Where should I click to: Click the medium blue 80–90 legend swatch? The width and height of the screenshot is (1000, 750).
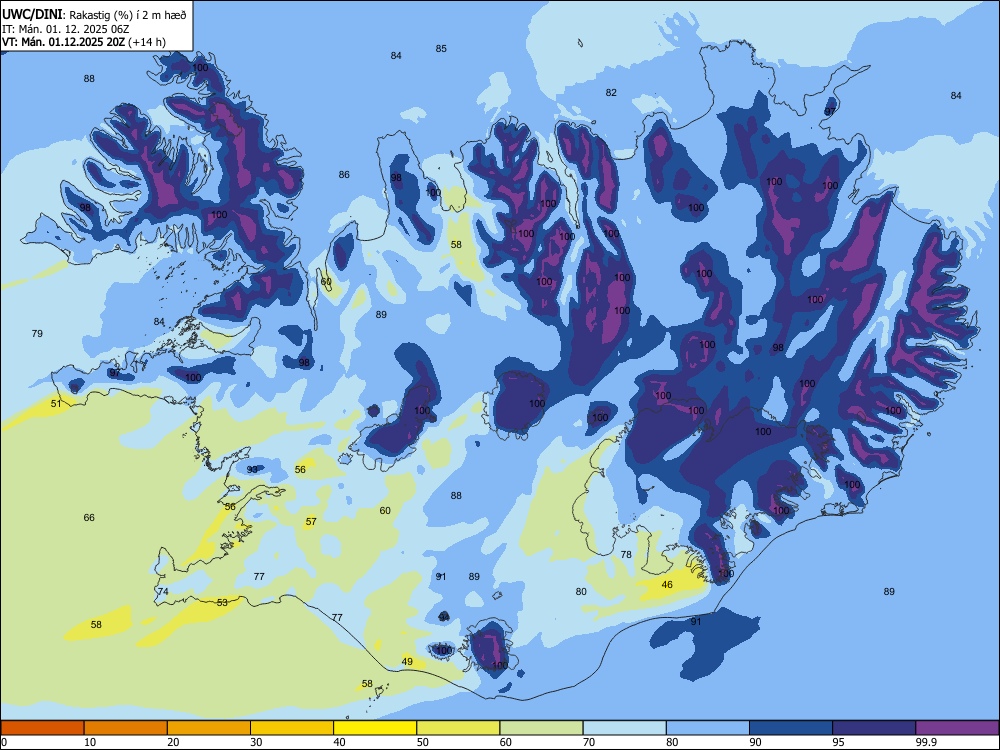[708, 728]
